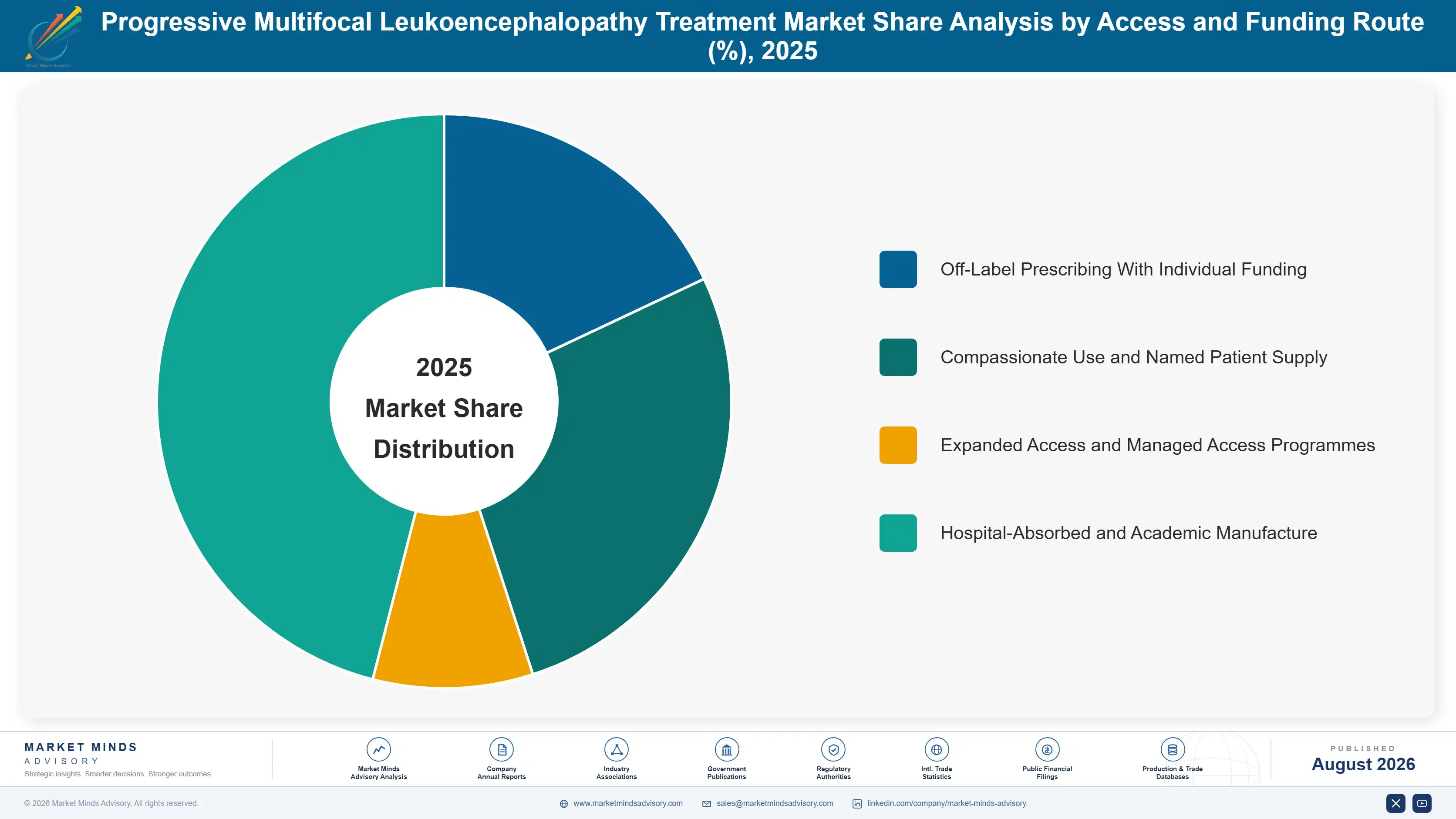Click dark green Compassionate Use legend swatch
This screenshot has height=819, width=1456.
pyautogui.click(x=897, y=357)
